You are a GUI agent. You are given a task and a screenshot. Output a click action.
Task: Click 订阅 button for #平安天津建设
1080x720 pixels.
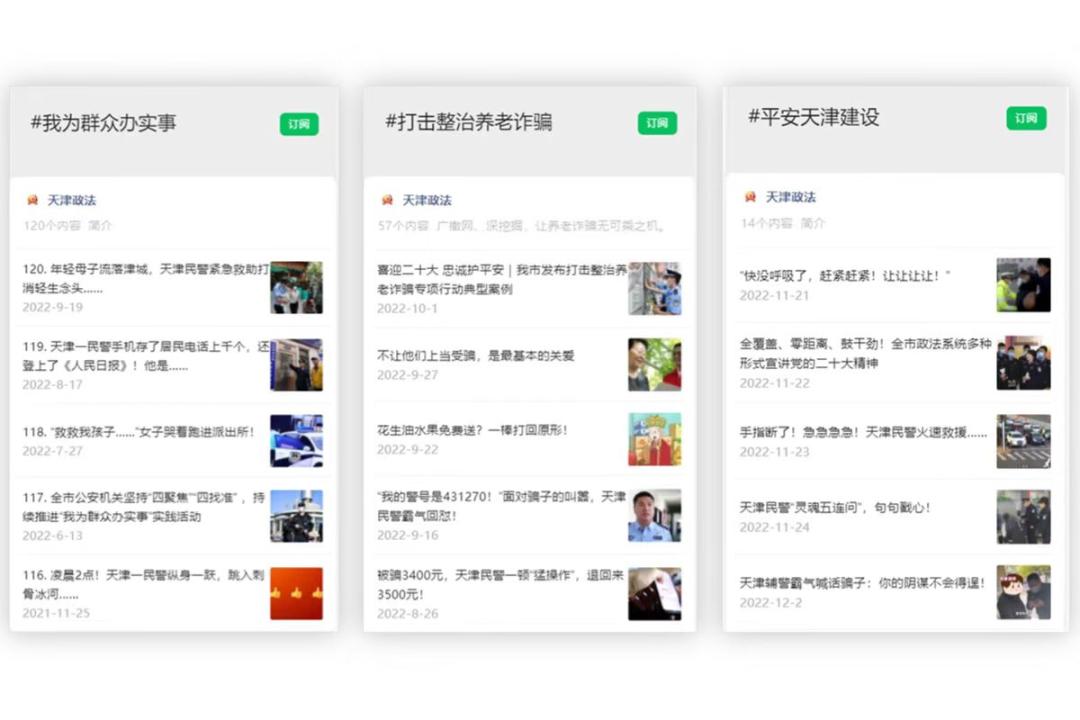(x=1025, y=117)
